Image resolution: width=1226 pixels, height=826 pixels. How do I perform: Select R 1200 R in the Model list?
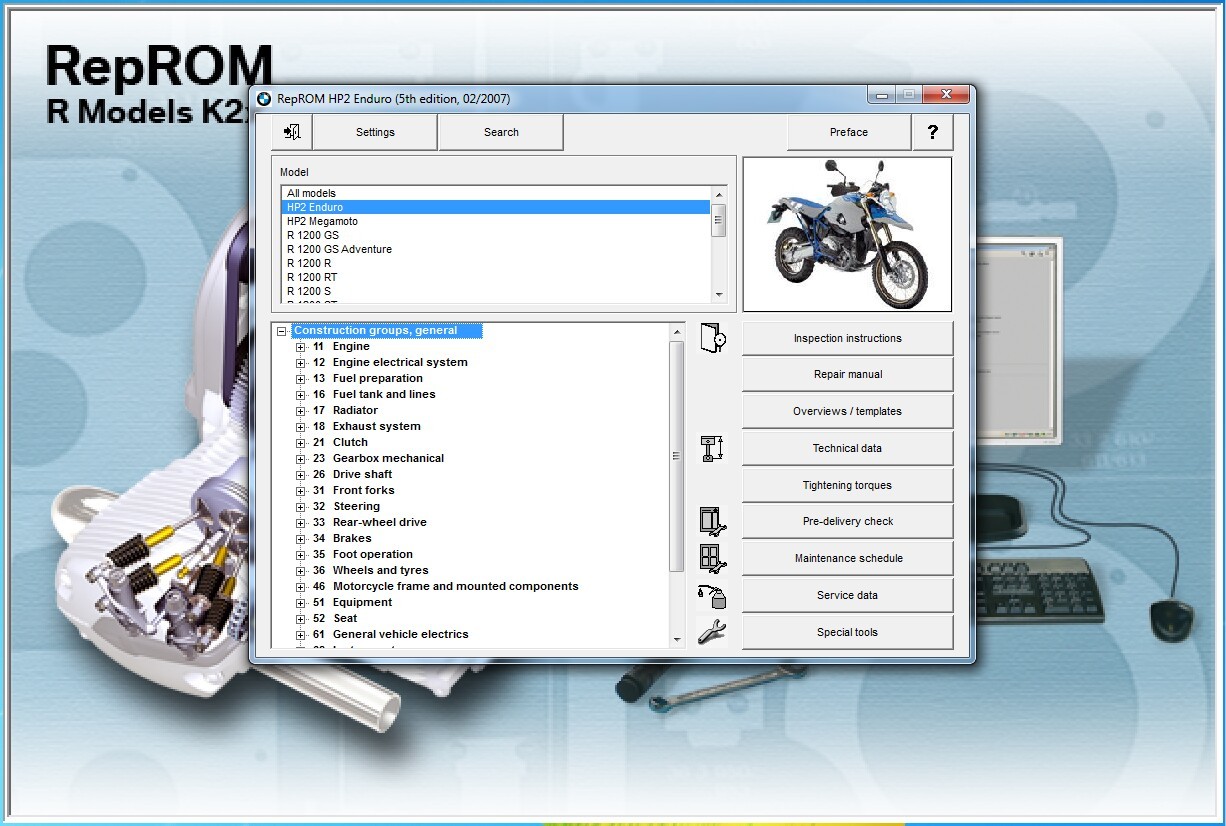point(496,263)
